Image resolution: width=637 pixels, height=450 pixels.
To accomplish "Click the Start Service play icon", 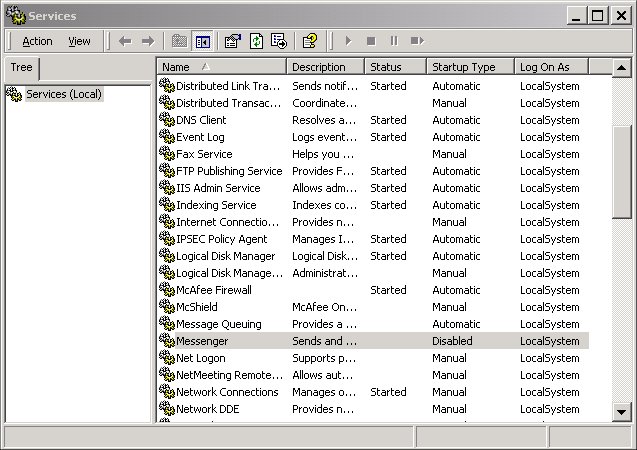I will coord(348,41).
